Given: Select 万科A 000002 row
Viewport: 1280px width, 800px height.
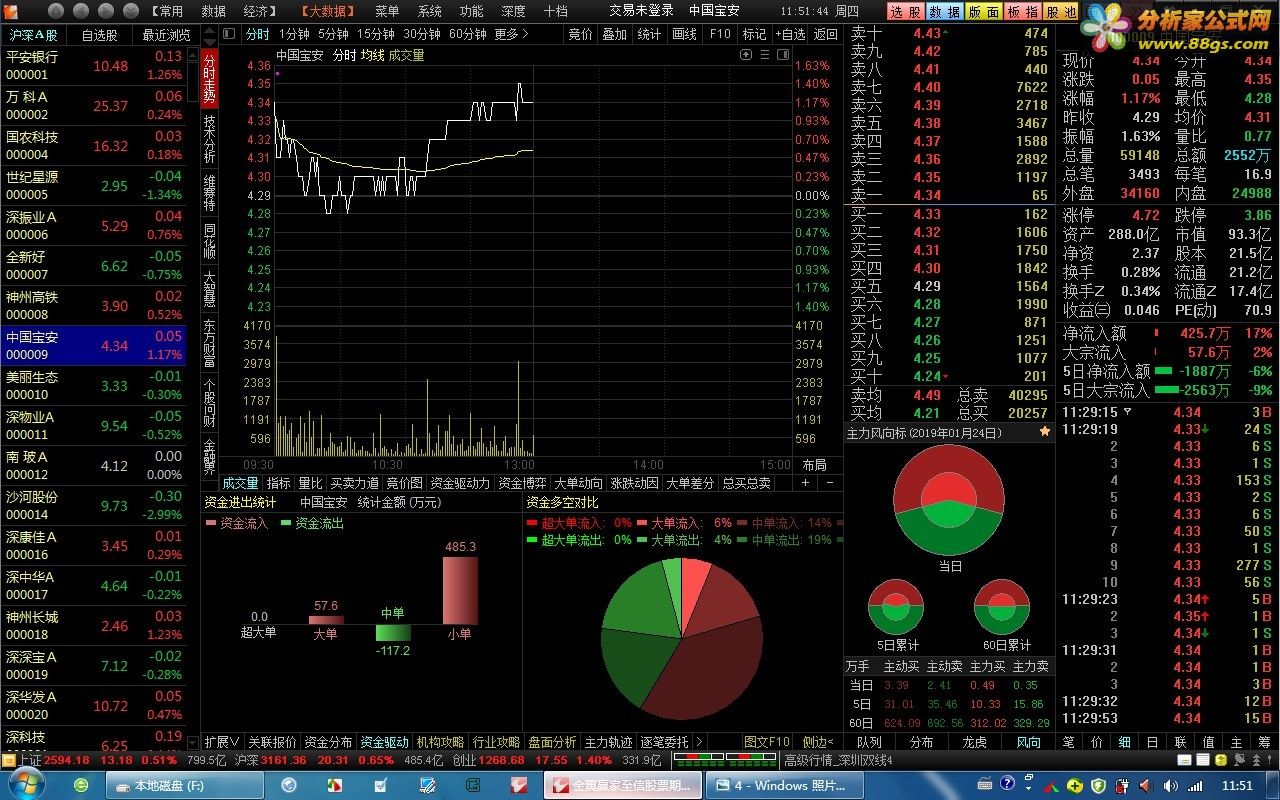Looking at the screenshot, I should (94, 106).
